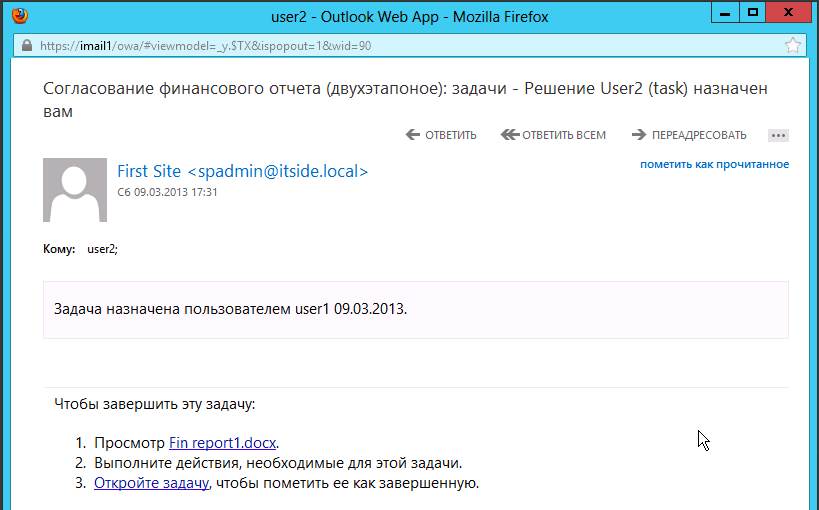Open the more actions ellipsis menu
819x510 pixels.
779,135
